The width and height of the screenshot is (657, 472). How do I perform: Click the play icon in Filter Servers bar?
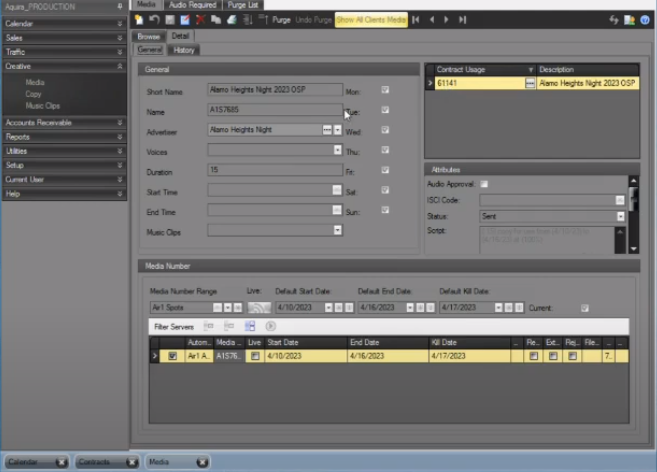click(270, 326)
